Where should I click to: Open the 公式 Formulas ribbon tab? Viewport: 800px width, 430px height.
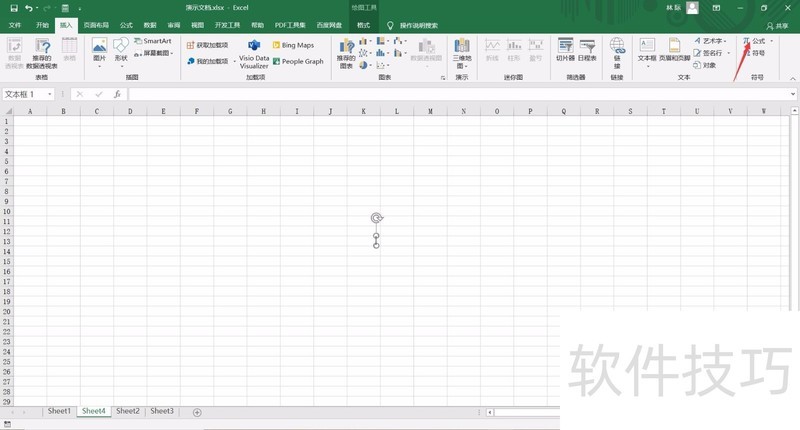126,25
